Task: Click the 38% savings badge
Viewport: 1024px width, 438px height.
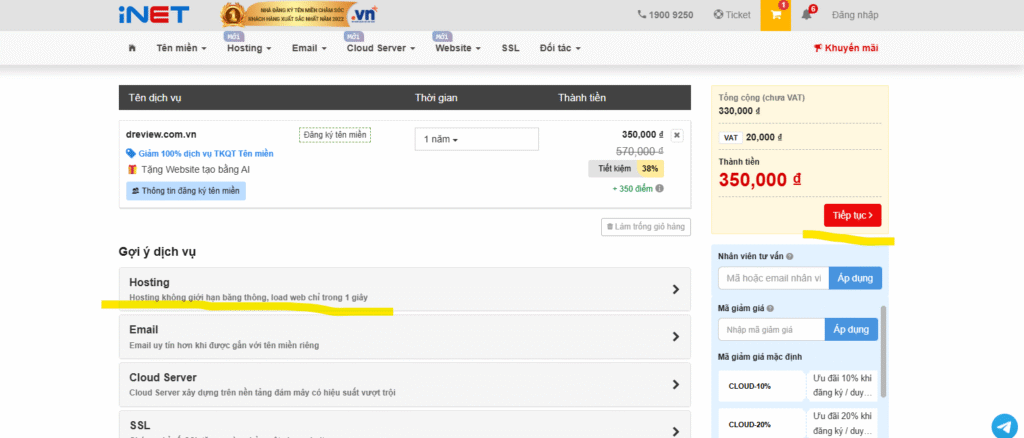Action: [x=650, y=168]
